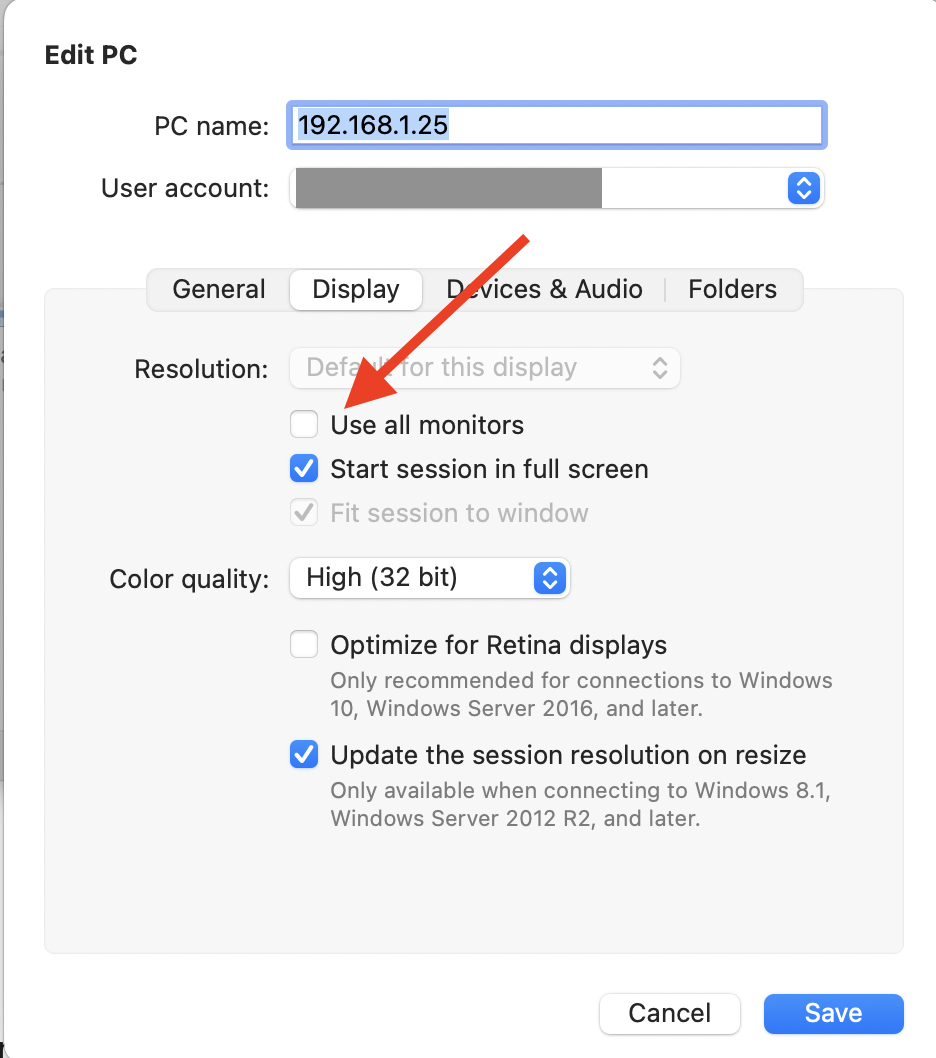Image resolution: width=936 pixels, height=1058 pixels.
Task: Click the Edit PC dialog title
Action: click(x=91, y=56)
